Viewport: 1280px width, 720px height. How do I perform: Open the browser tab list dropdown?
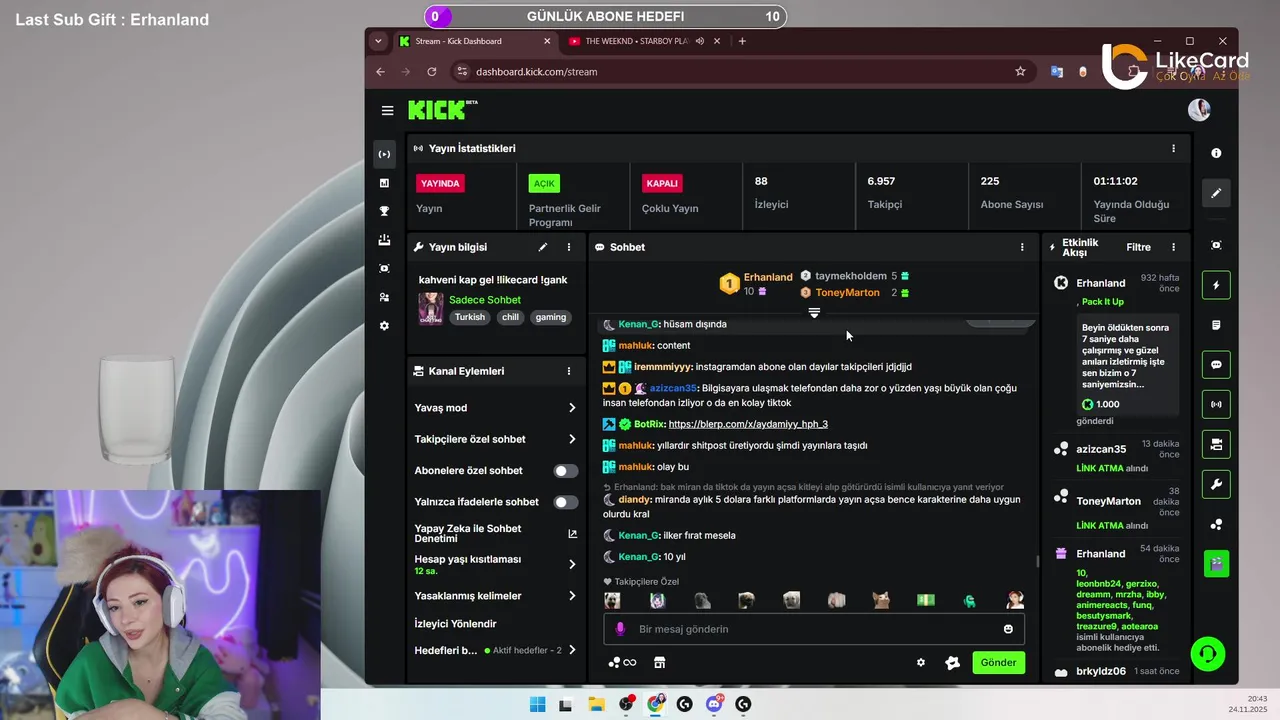coord(377,41)
